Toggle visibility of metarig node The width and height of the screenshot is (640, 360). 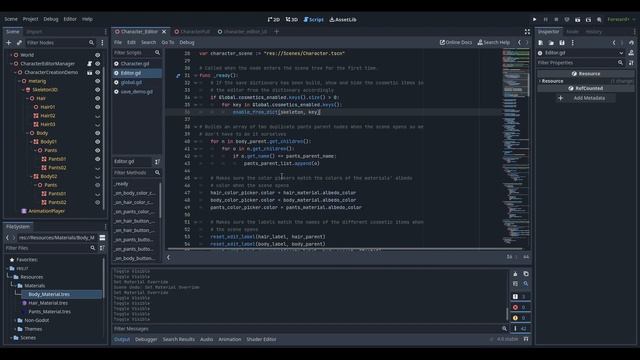pyautogui.click(x=98, y=81)
